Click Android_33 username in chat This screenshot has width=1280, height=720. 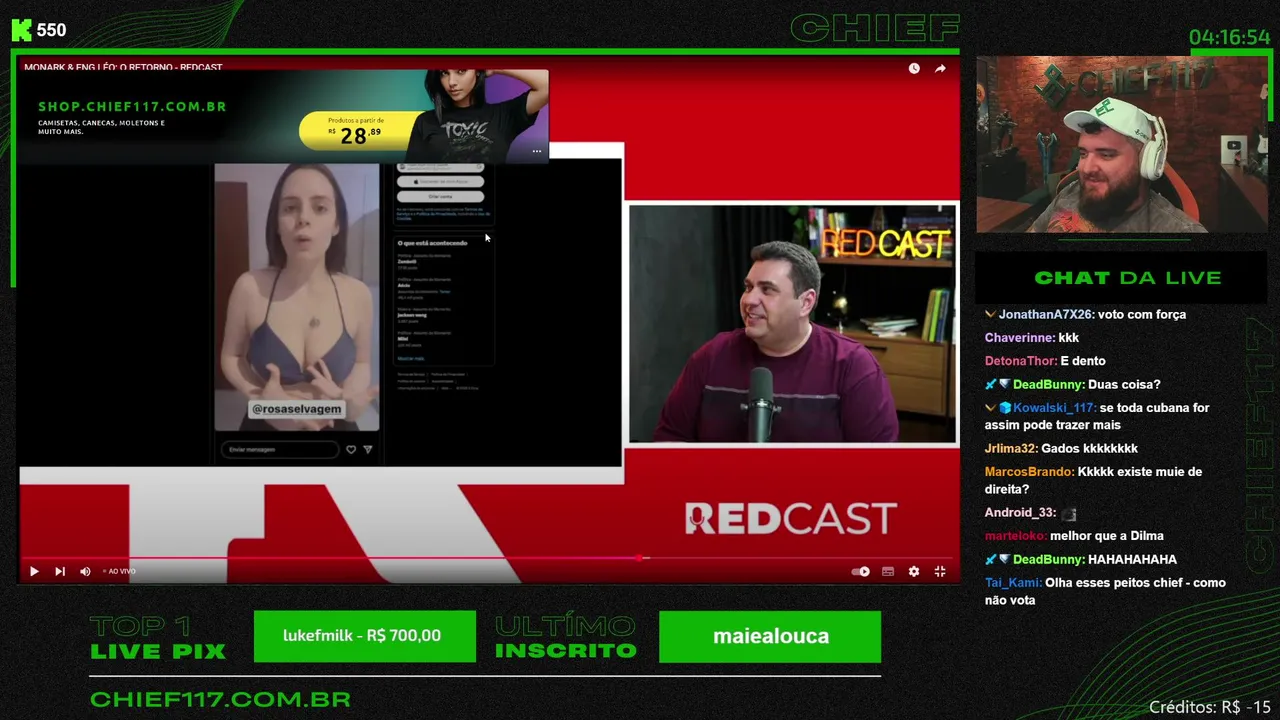[1021, 513]
